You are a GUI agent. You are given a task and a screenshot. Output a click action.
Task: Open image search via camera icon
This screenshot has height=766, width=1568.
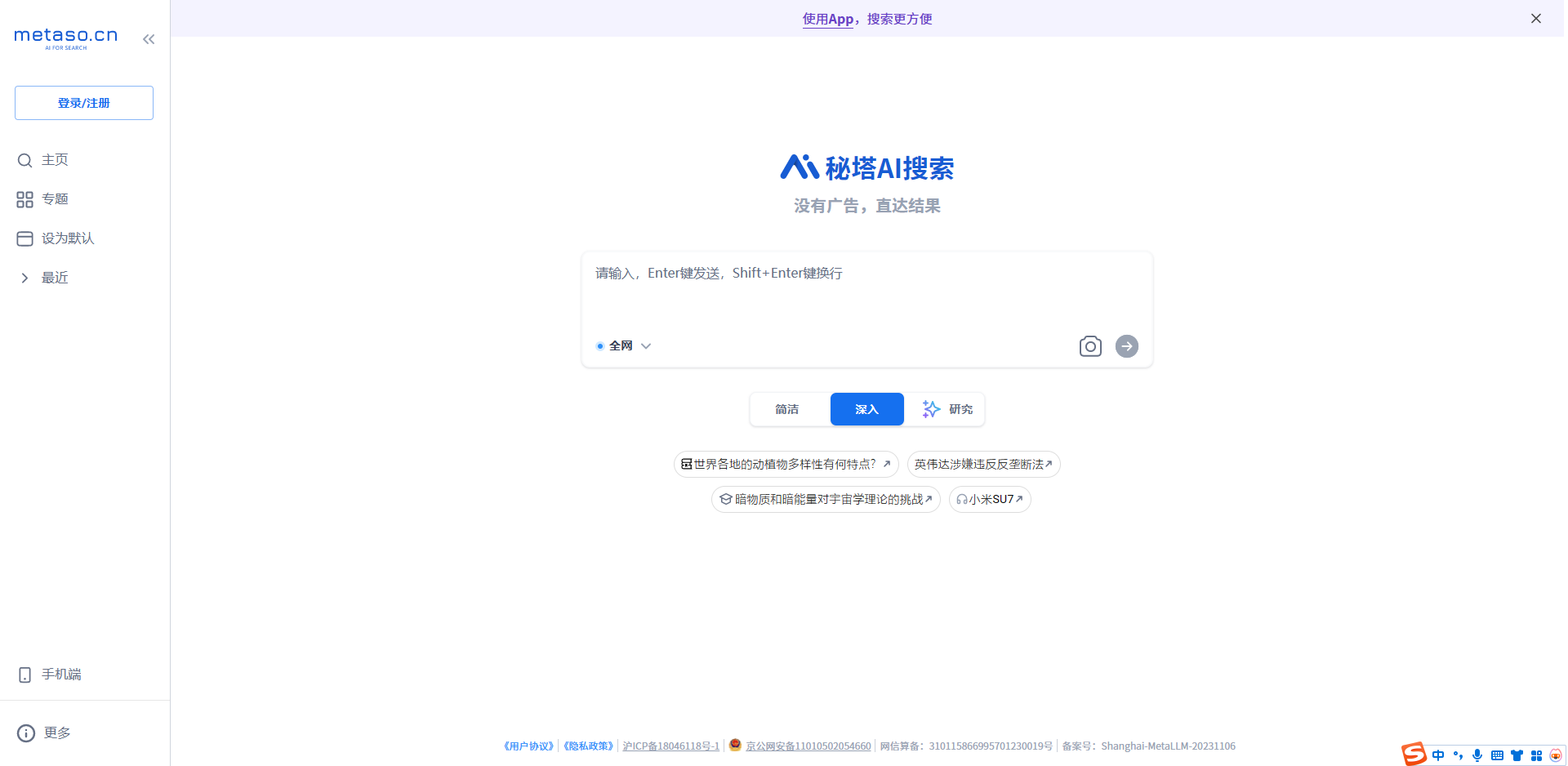click(x=1090, y=346)
